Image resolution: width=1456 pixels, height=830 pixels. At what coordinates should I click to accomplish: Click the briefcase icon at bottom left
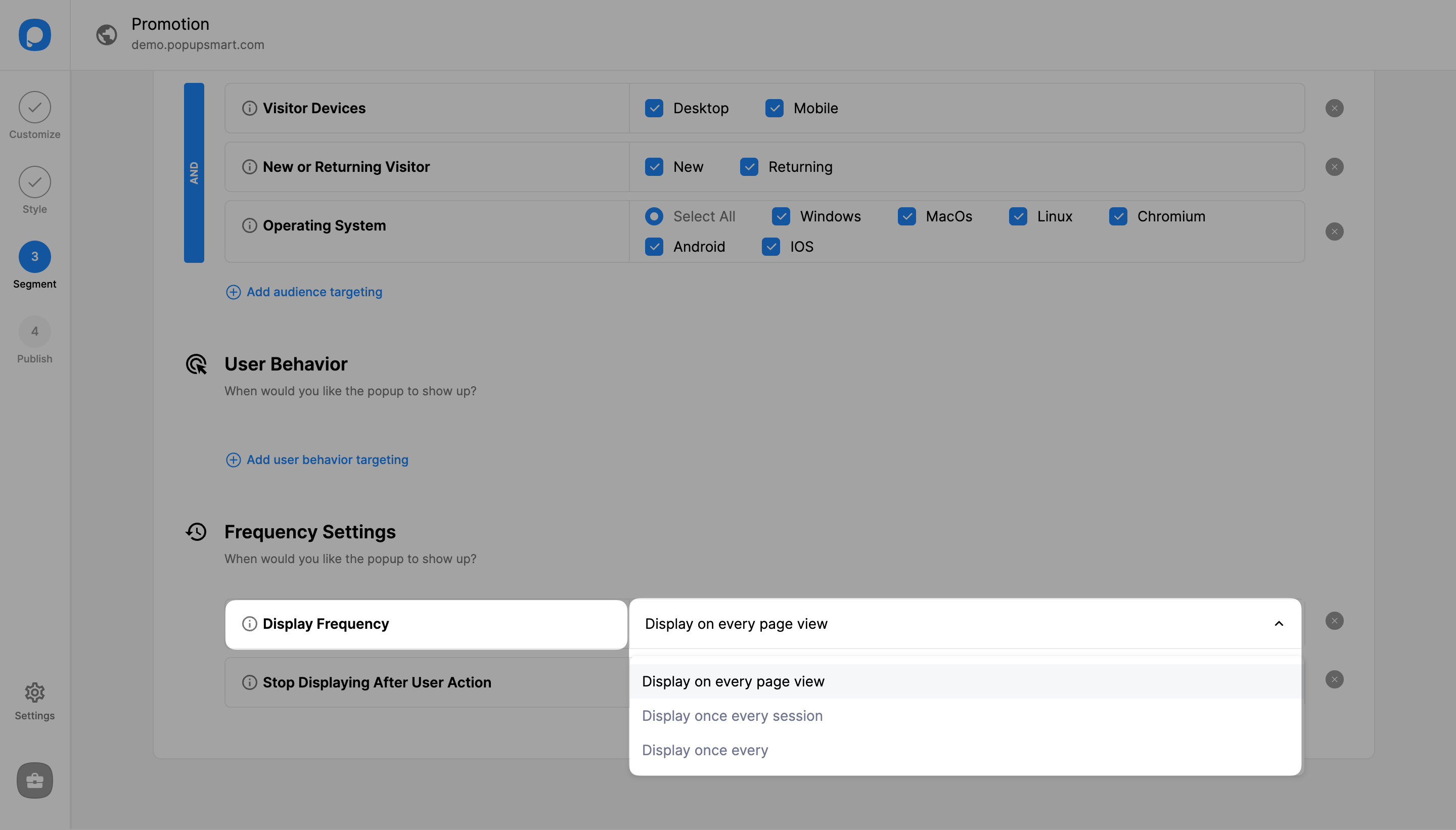(35, 780)
